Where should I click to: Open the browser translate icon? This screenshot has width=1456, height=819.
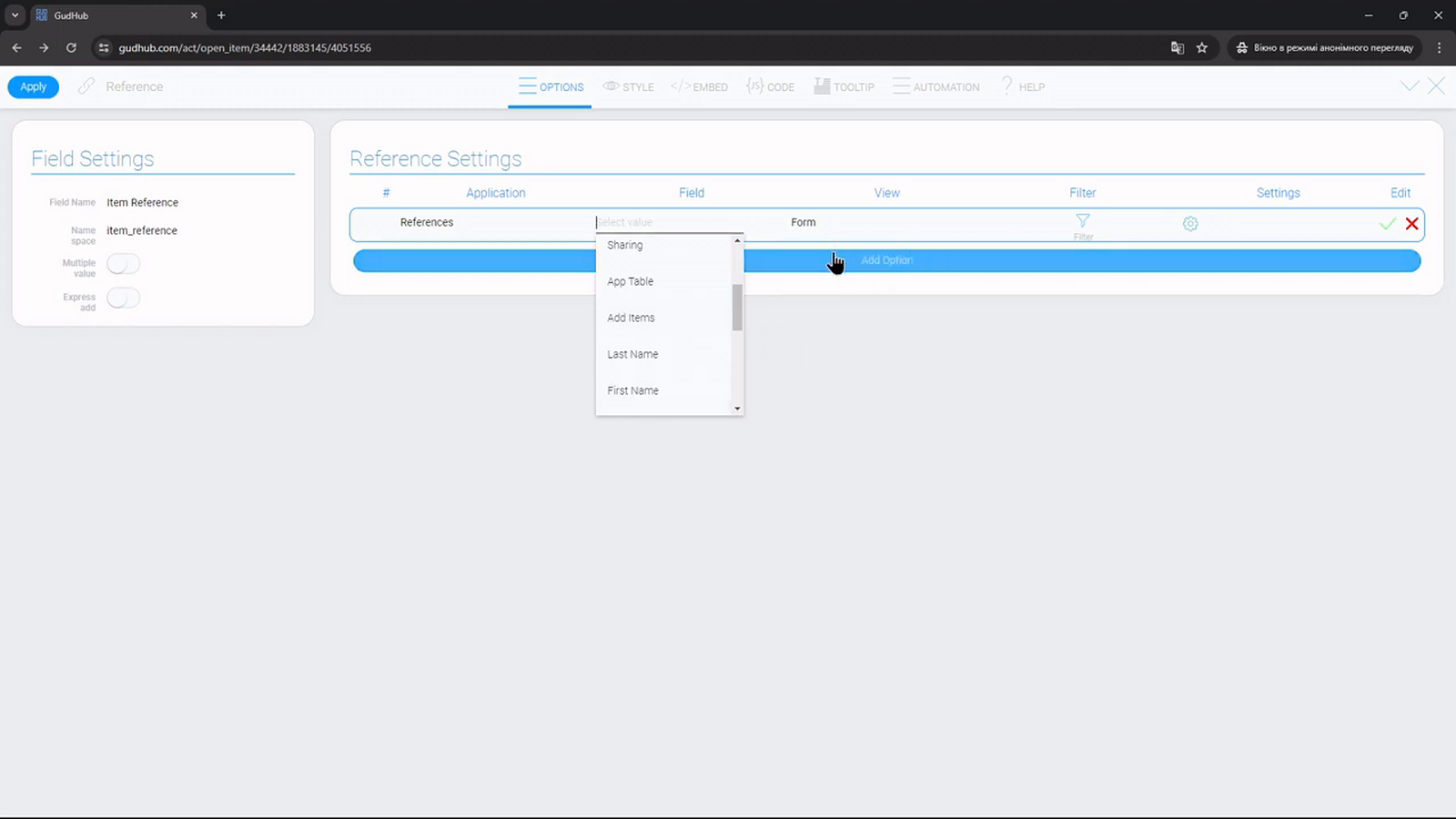pyautogui.click(x=1178, y=47)
